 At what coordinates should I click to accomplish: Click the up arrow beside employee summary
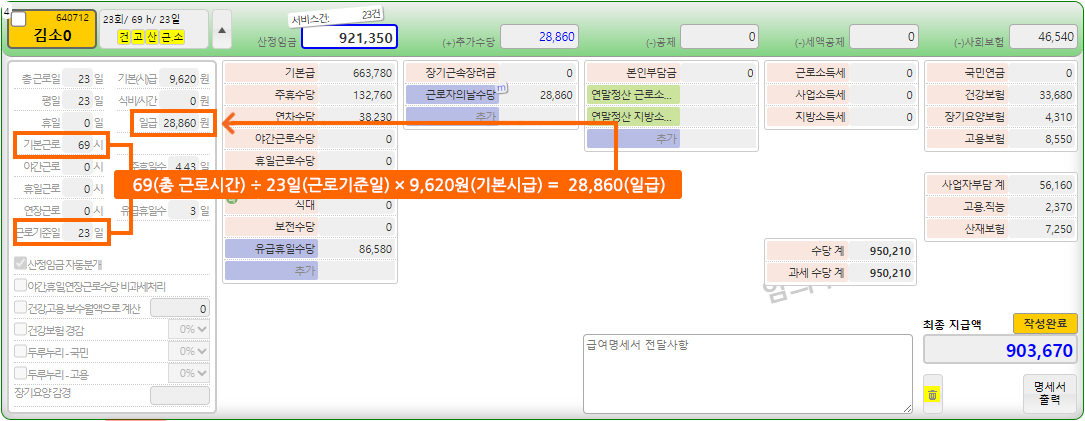tap(222, 29)
